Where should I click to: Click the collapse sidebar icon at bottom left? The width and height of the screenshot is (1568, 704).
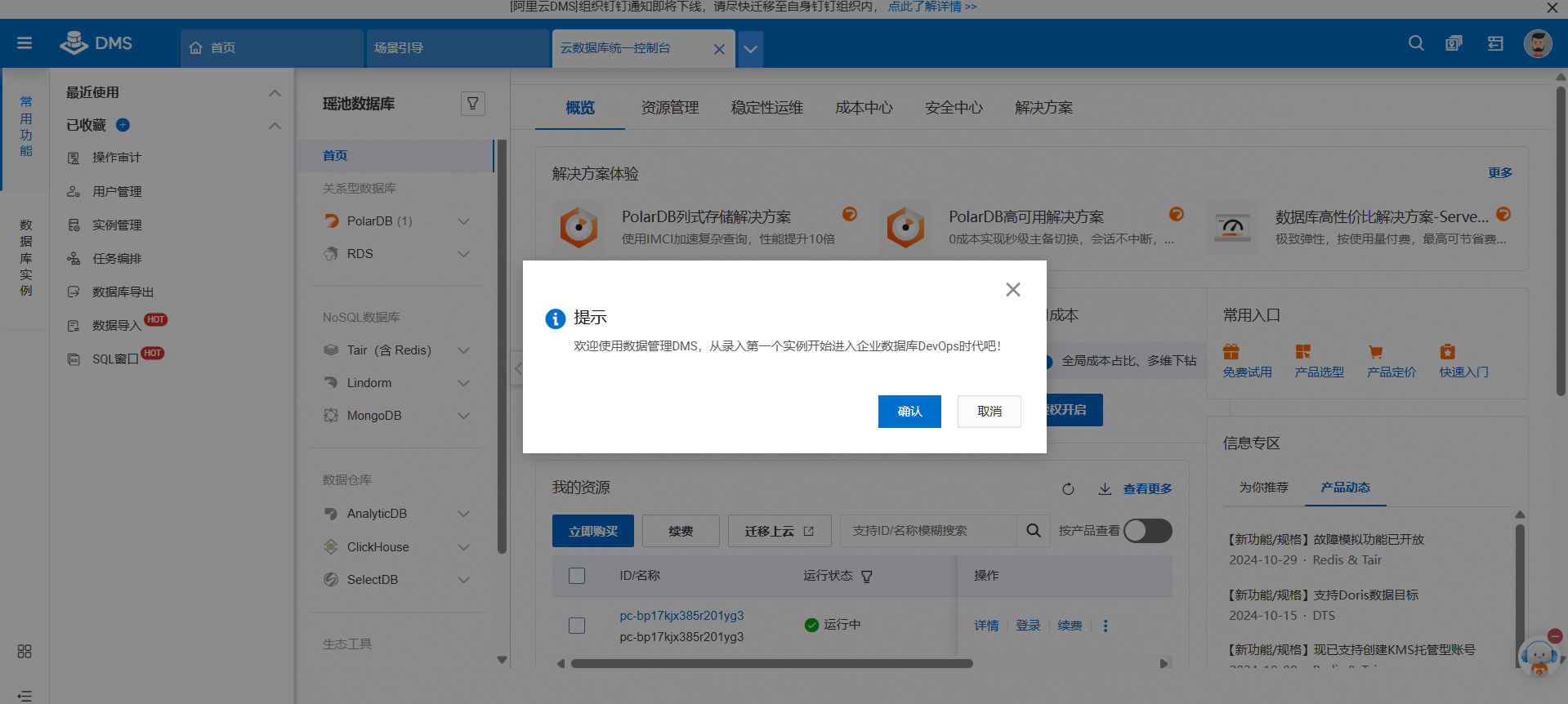point(25,696)
